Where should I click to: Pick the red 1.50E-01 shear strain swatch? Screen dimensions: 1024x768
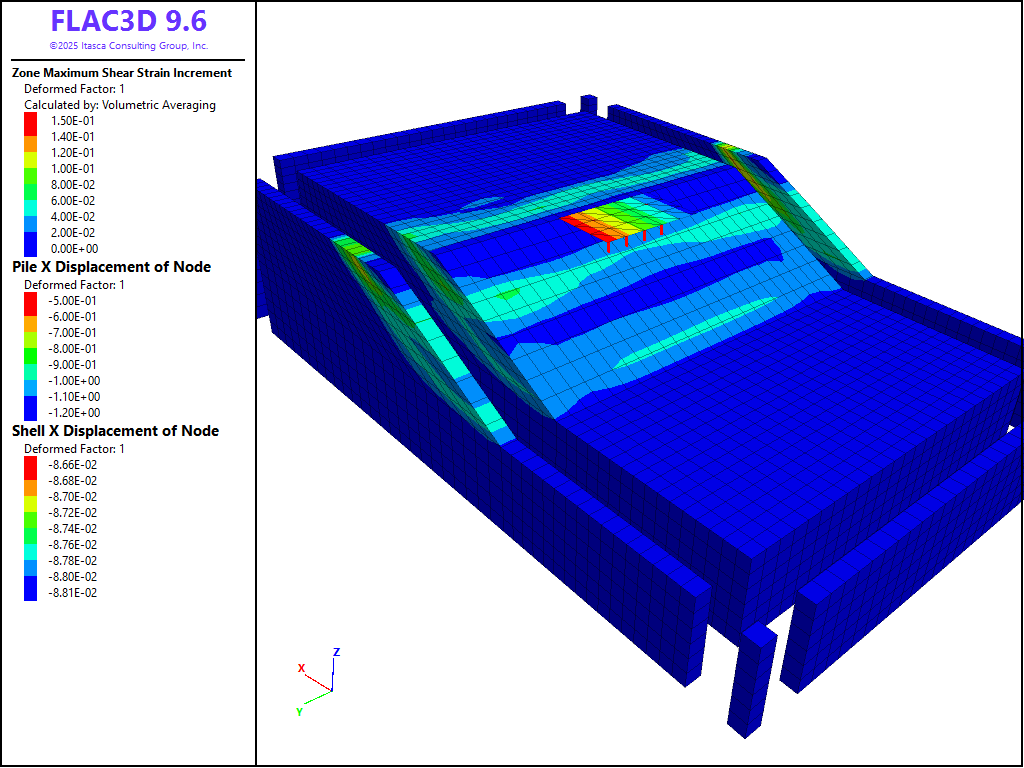coord(30,120)
